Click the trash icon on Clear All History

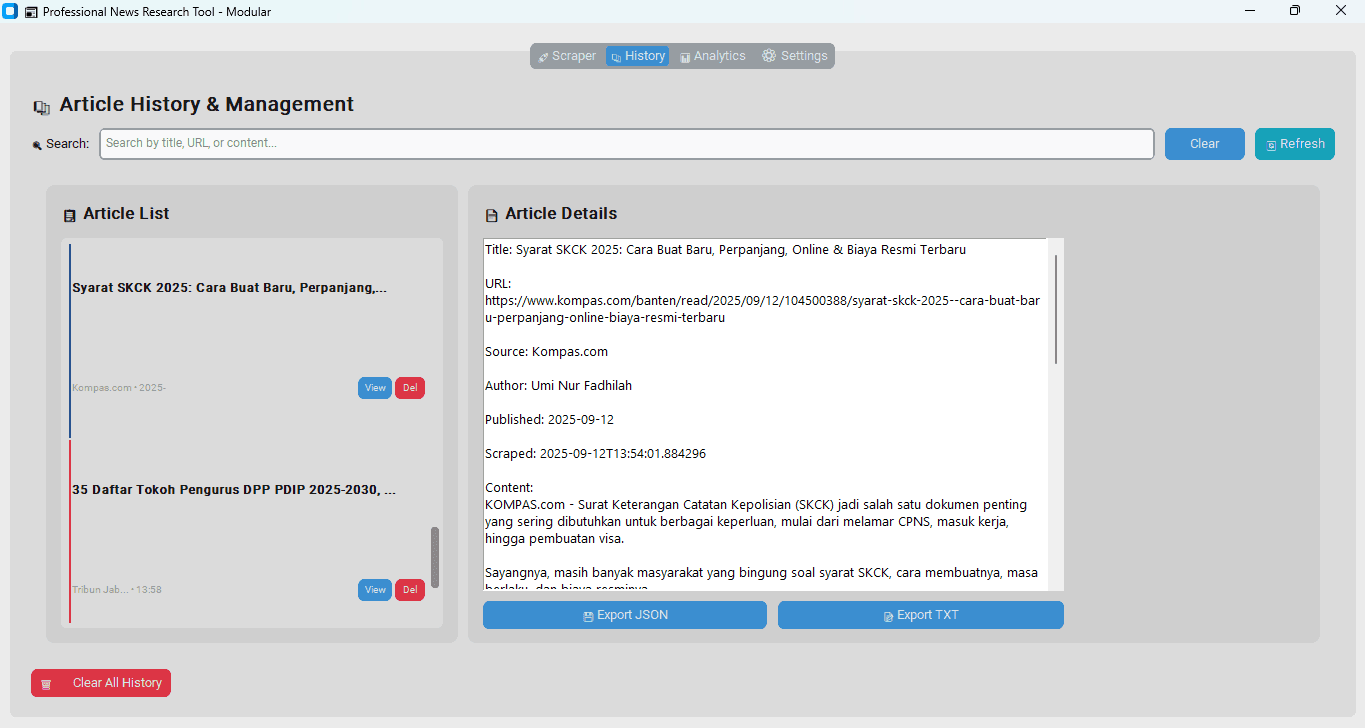click(46, 683)
